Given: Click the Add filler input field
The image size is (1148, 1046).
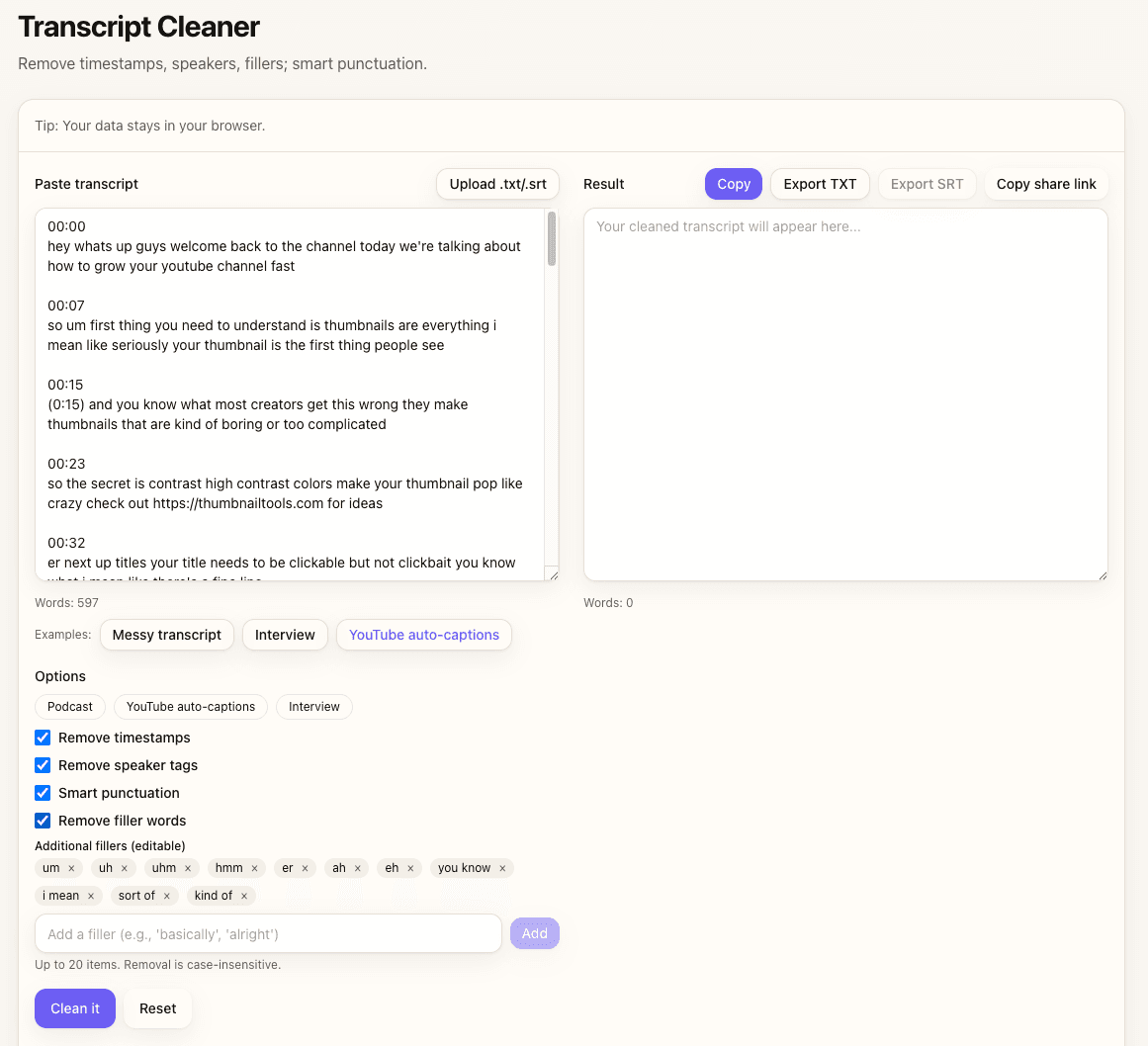Looking at the screenshot, I should (x=267, y=932).
